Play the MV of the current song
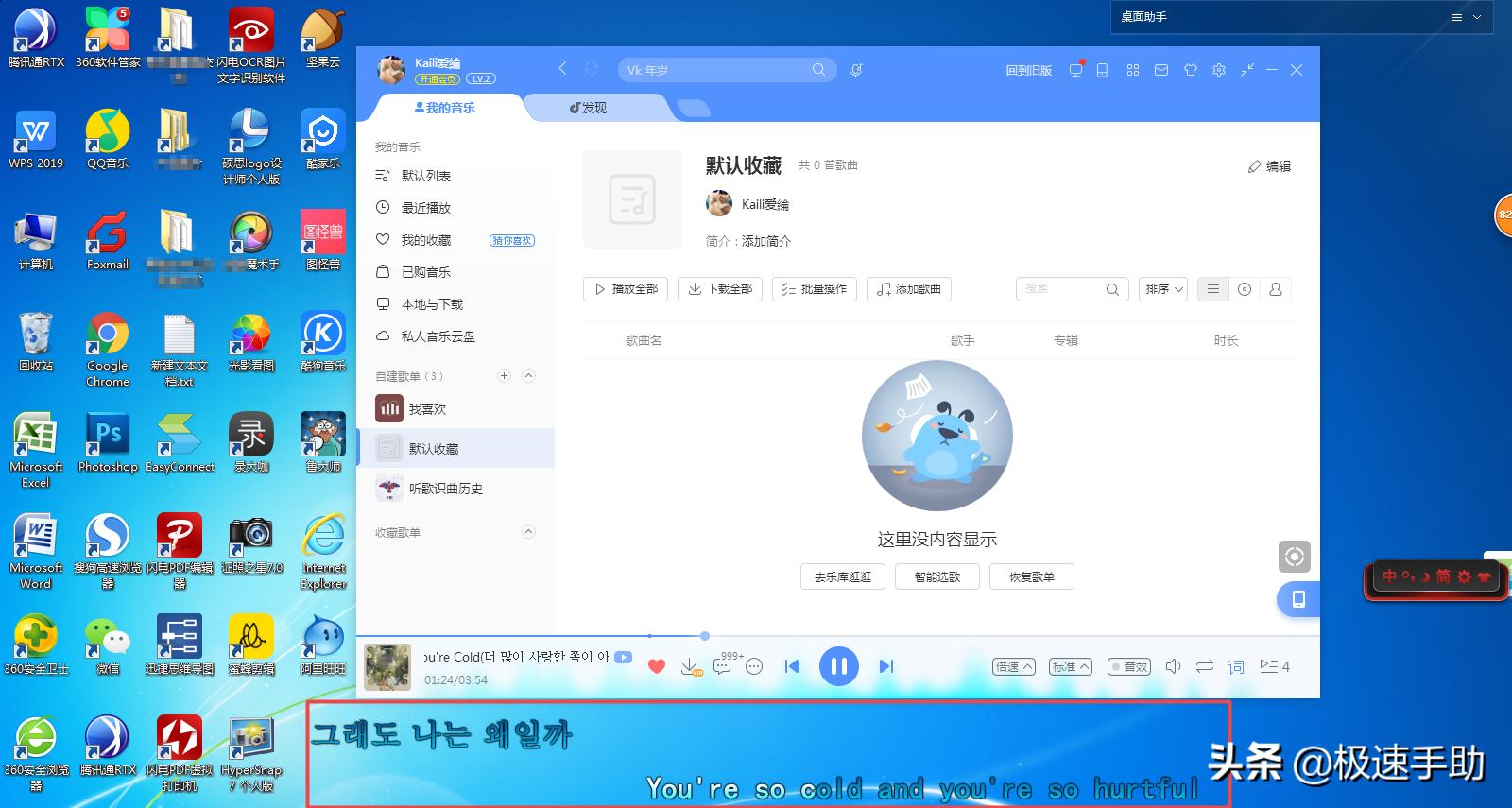This screenshot has height=808, width=1512. (624, 657)
